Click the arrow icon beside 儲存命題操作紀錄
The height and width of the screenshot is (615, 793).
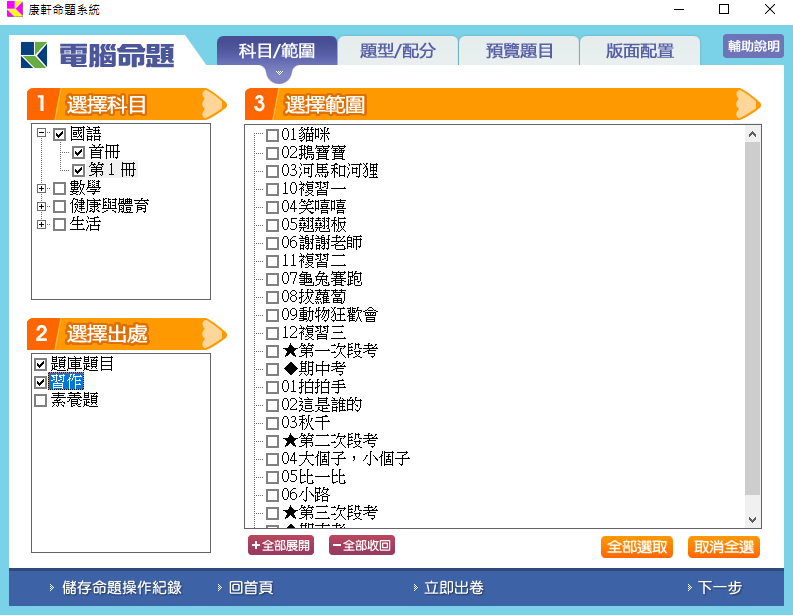(x=52, y=588)
